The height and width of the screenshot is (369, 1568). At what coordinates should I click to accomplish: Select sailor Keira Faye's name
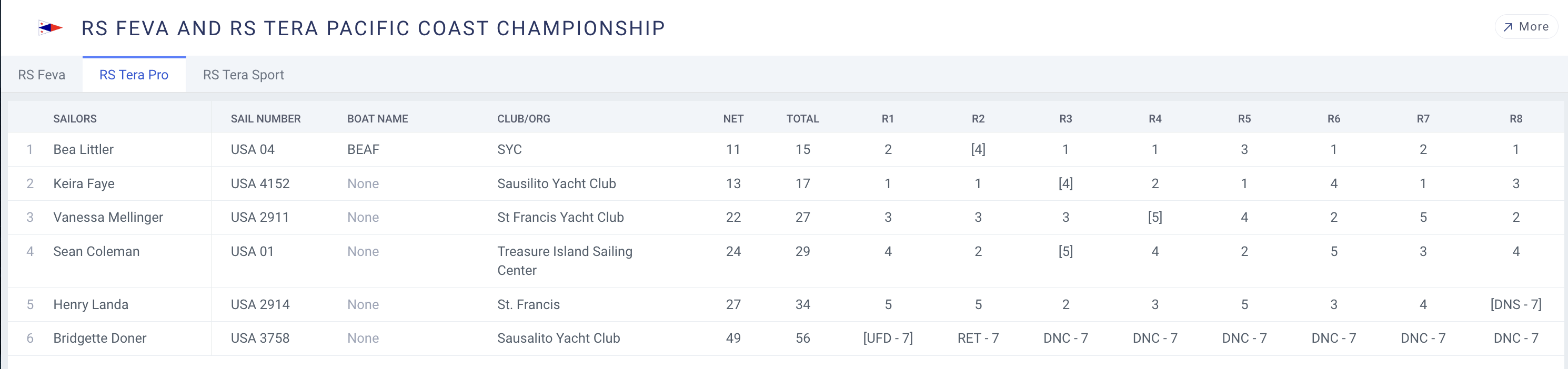84,183
